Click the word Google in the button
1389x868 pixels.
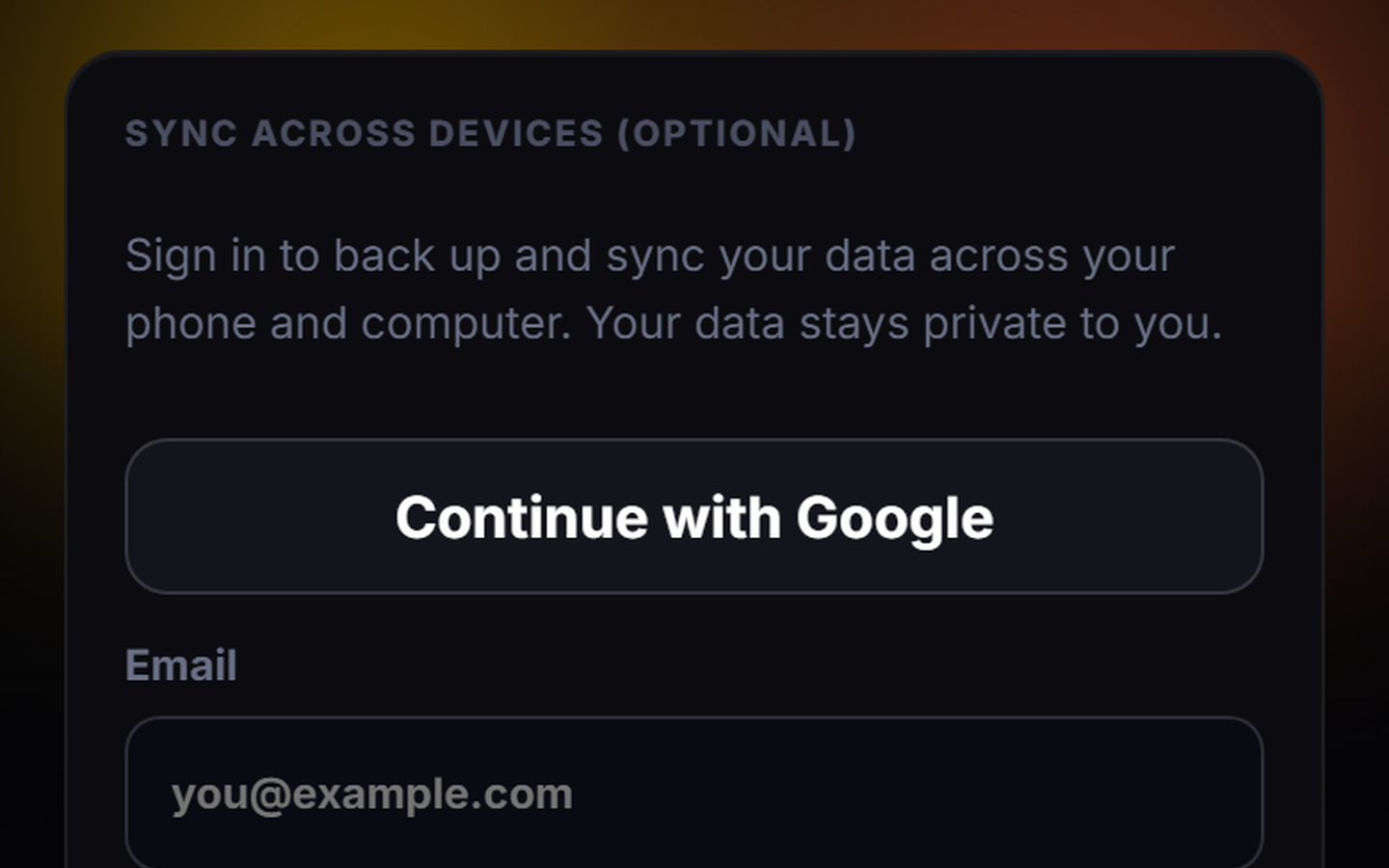click(x=894, y=519)
